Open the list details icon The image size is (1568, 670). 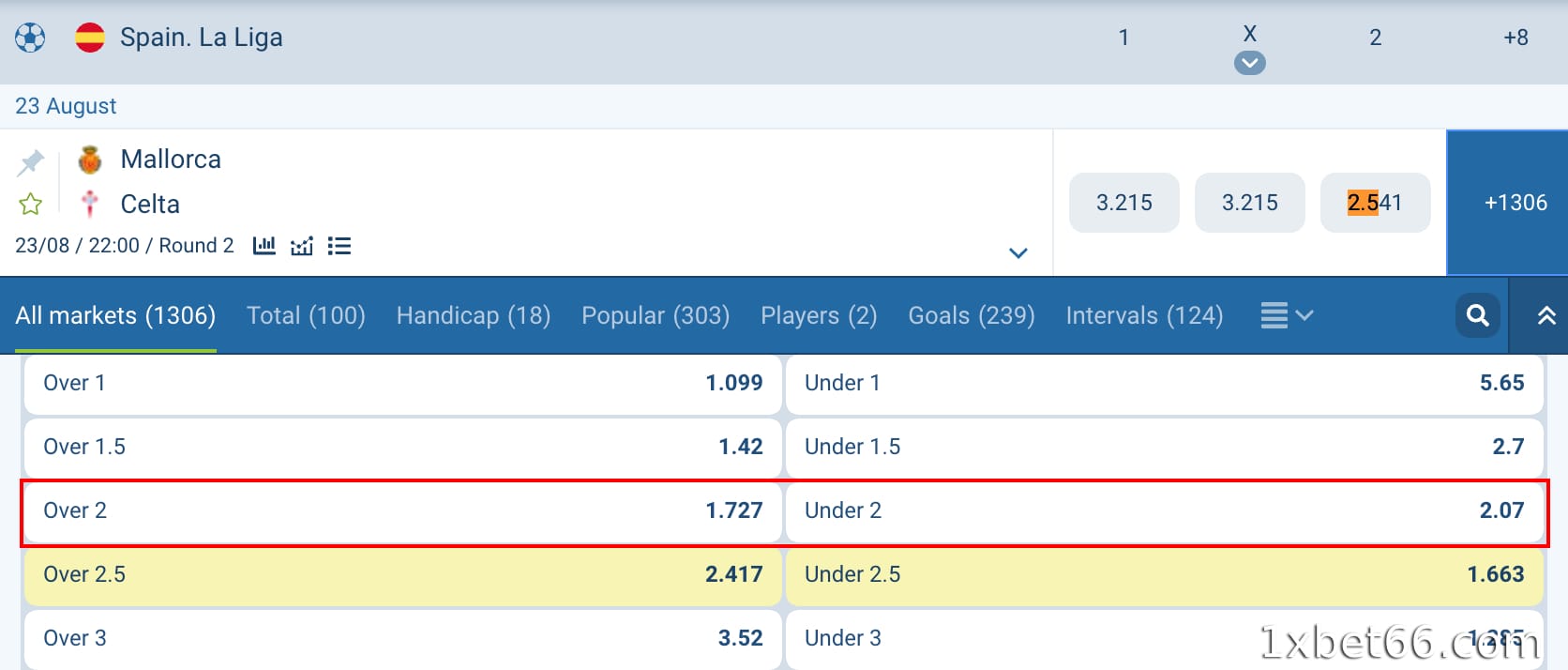[x=339, y=246]
